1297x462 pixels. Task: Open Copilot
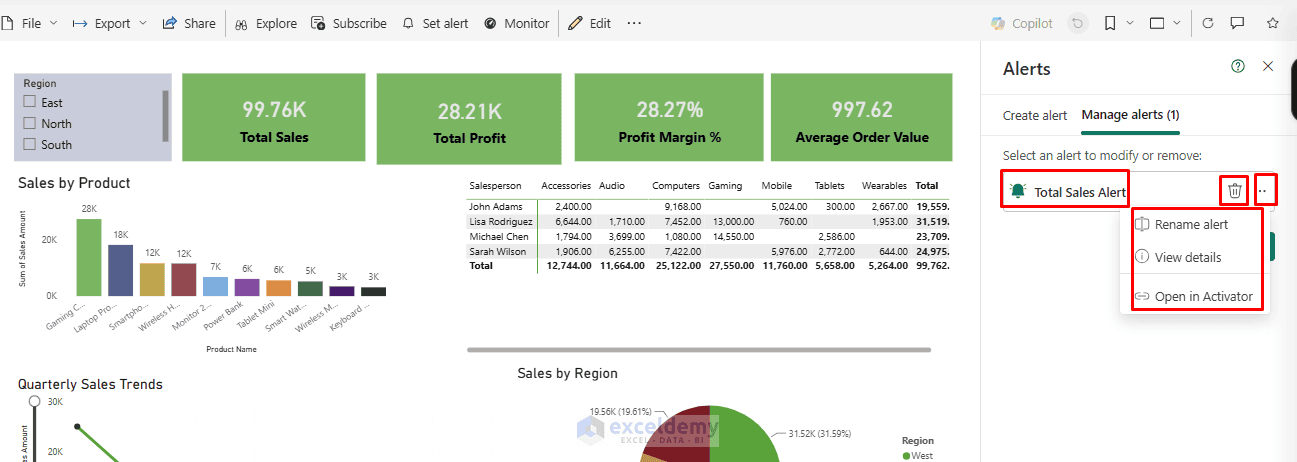click(1021, 23)
